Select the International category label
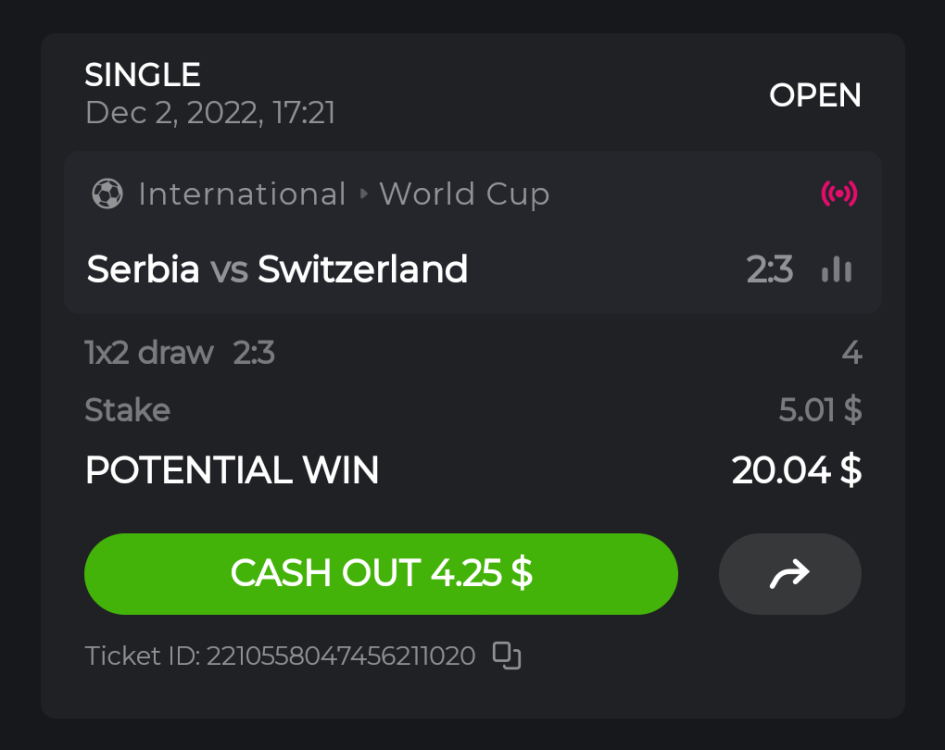This screenshot has width=945, height=750. coord(242,194)
